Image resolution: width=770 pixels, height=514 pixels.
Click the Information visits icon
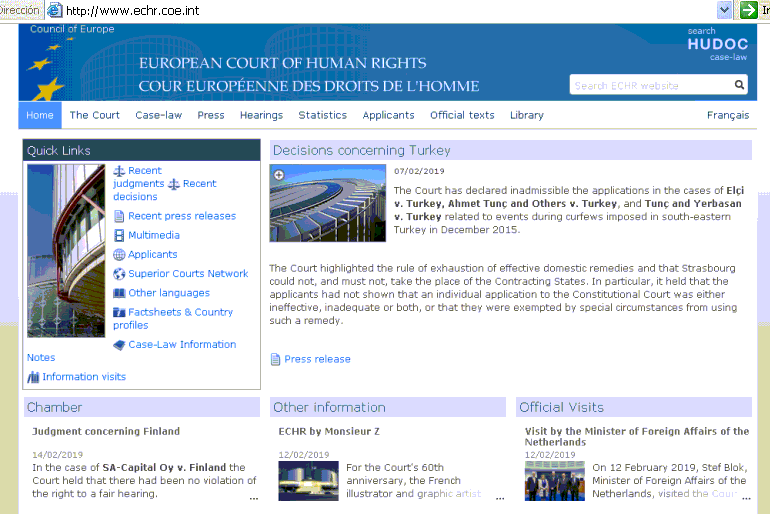pyautogui.click(x=34, y=377)
